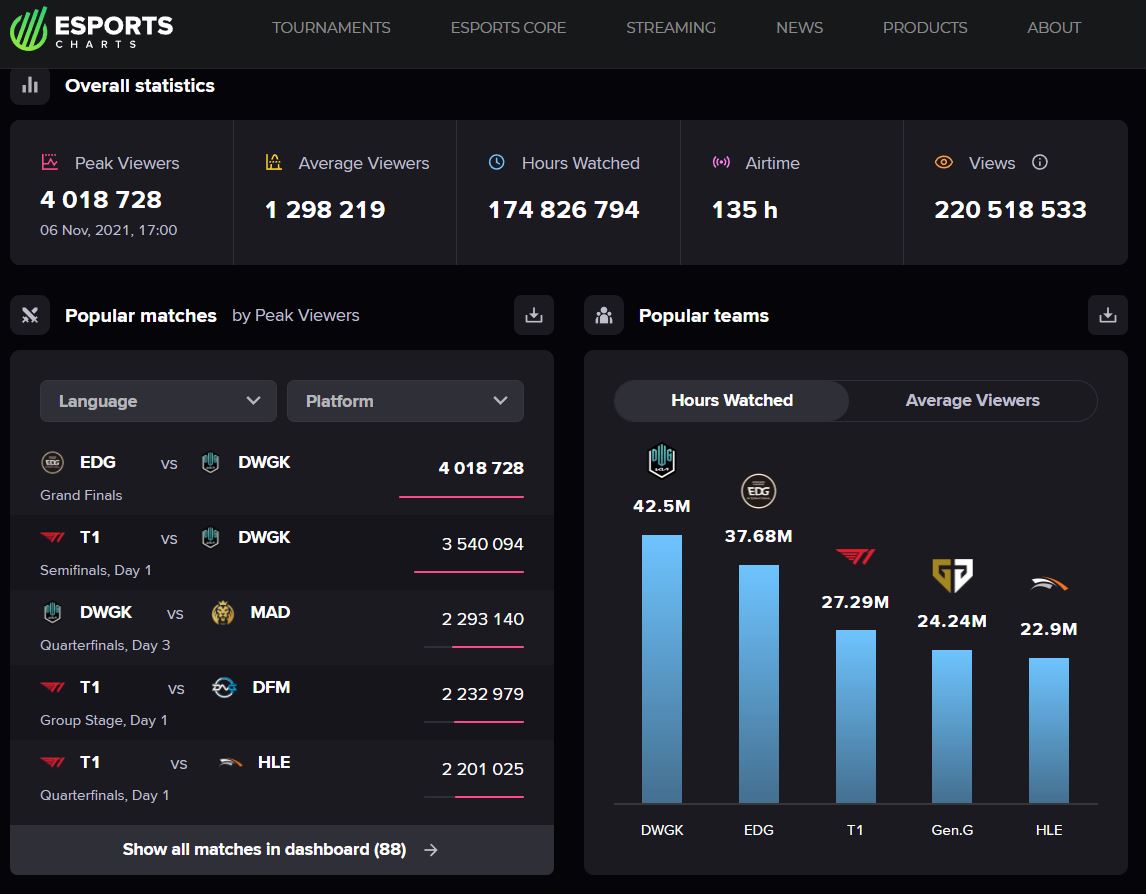Open the Products menu
Image resolution: width=1146 pixels, height=894 pixels.
[x=925, y=28]
